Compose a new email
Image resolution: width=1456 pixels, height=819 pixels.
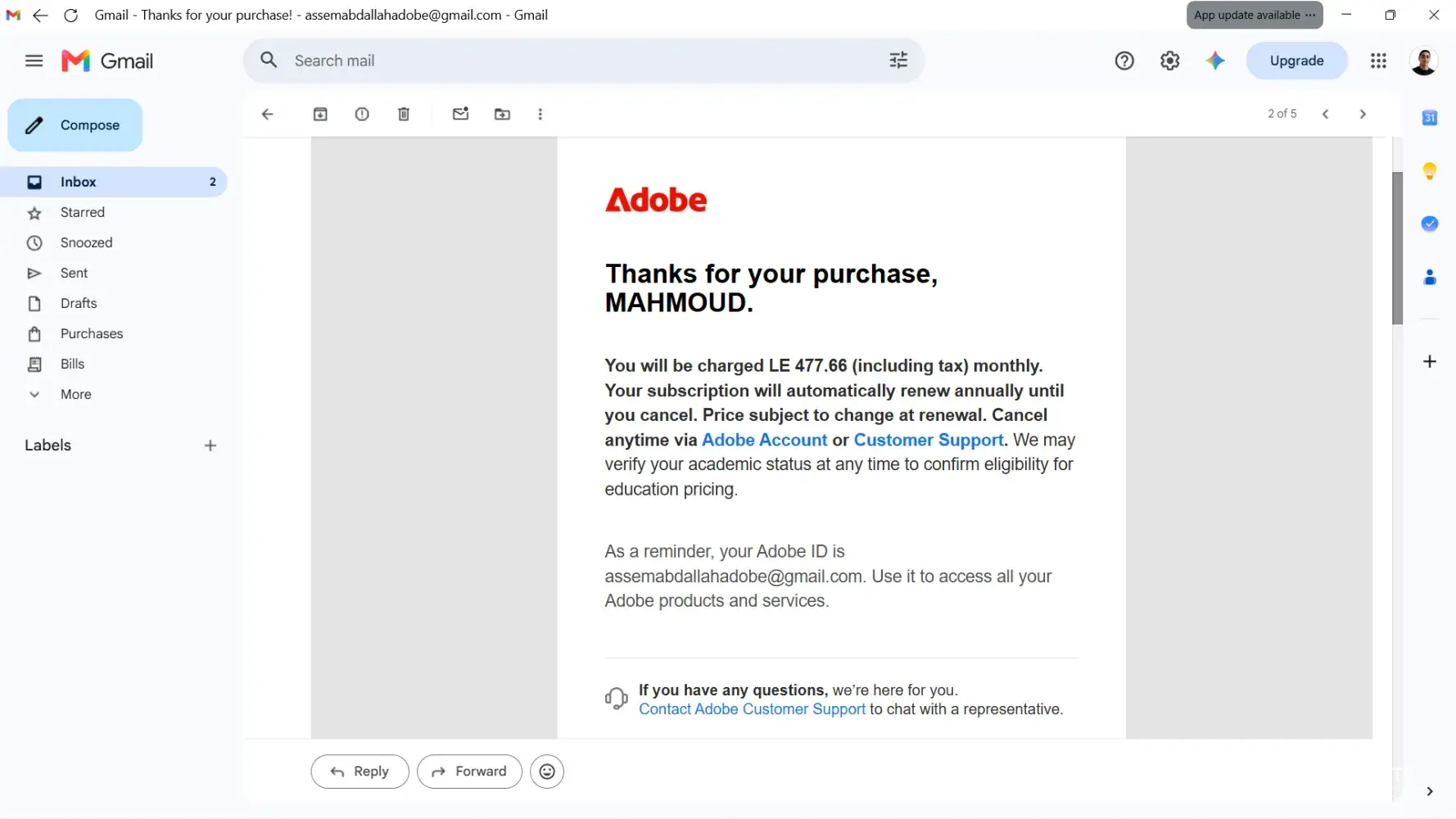(75, 125)
